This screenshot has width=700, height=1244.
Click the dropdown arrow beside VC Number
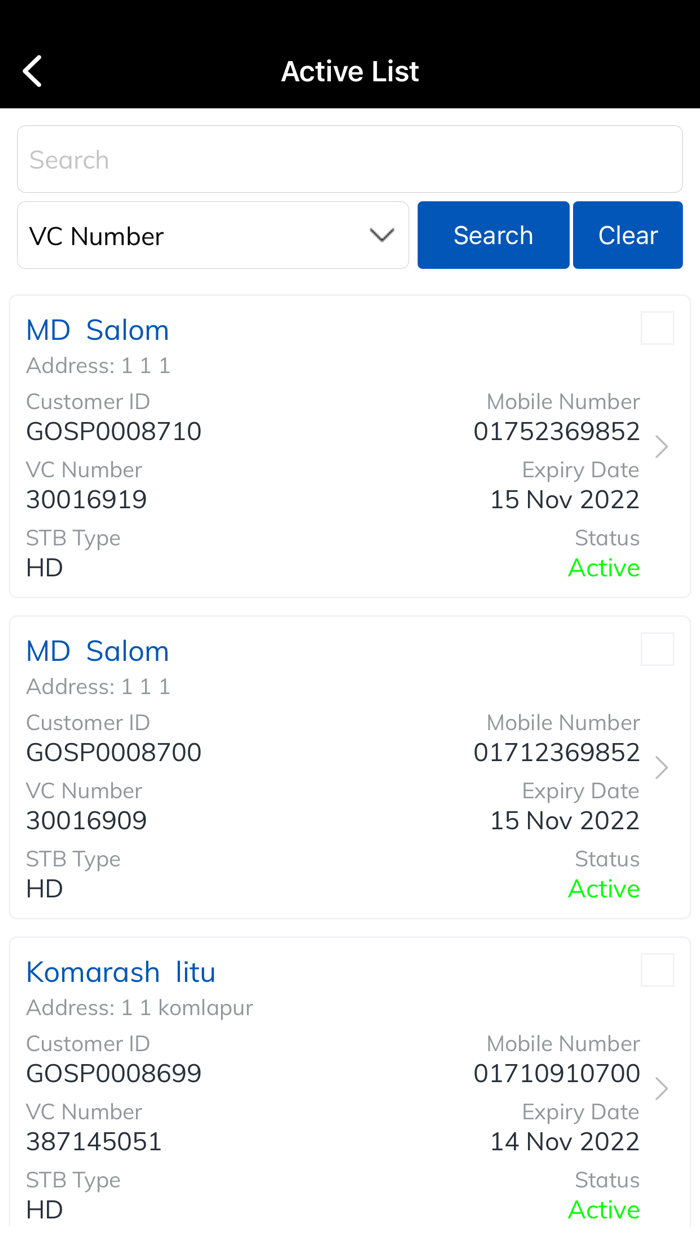[382, 235]
